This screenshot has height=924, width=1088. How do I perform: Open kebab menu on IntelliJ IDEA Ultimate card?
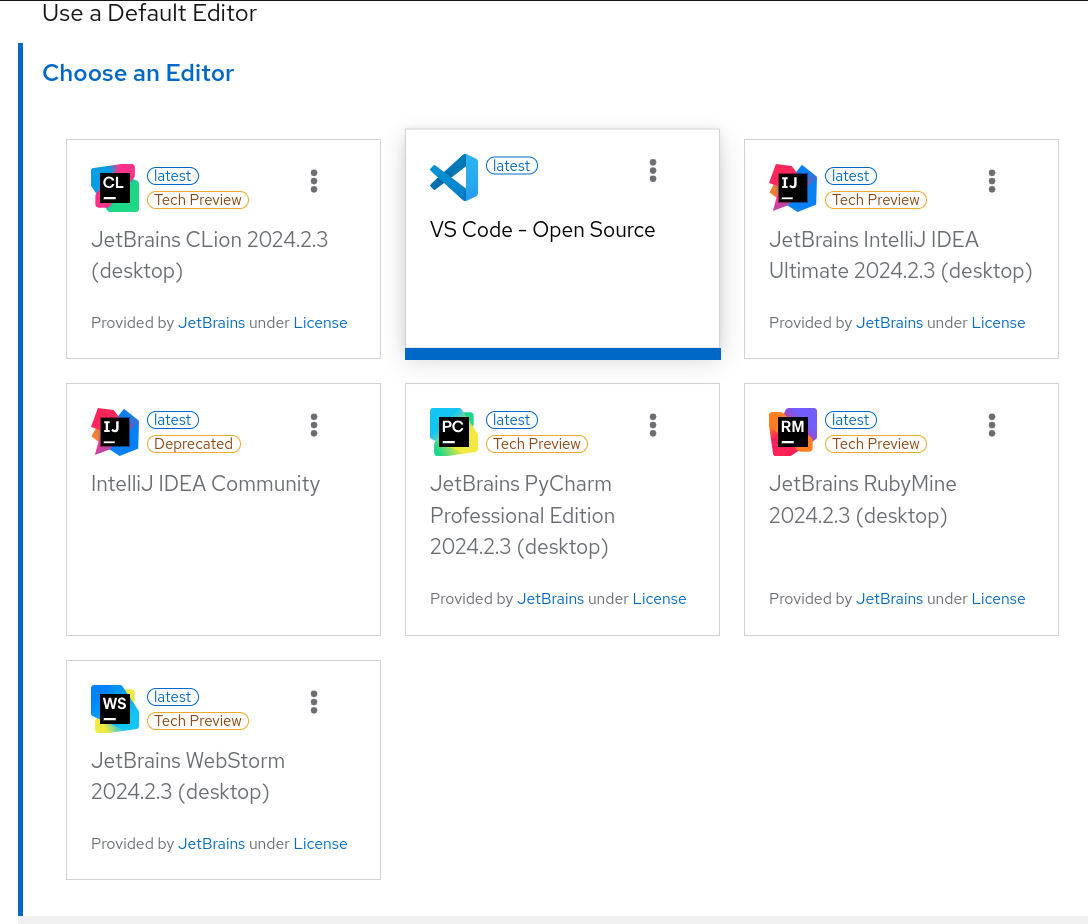click(x=992, y=181)
